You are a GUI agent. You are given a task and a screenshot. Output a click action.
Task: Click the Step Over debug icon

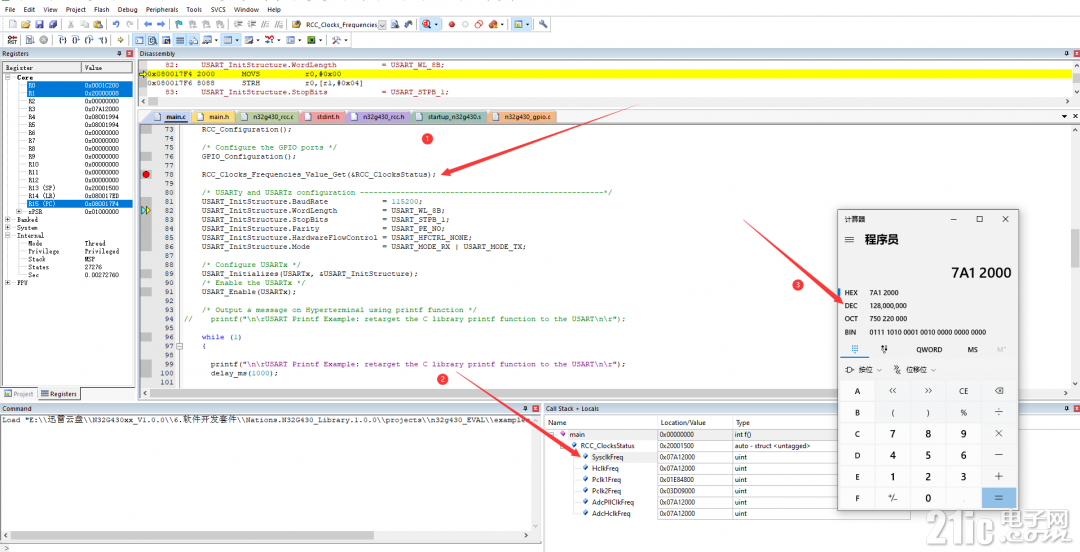click(76, 40)
